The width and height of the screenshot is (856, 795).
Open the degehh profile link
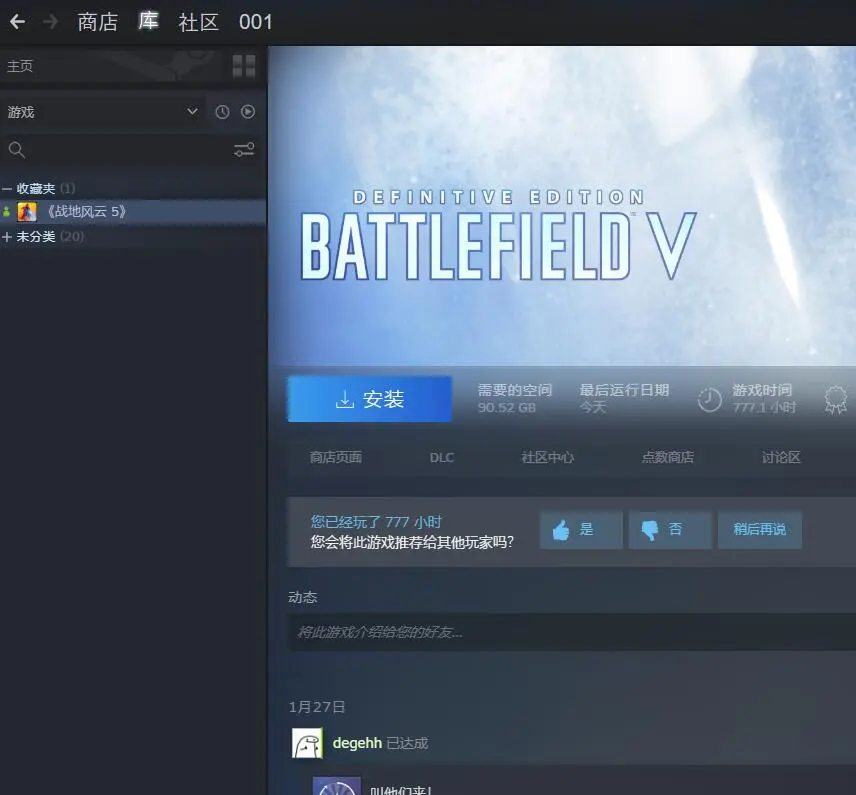pos(357,743)
